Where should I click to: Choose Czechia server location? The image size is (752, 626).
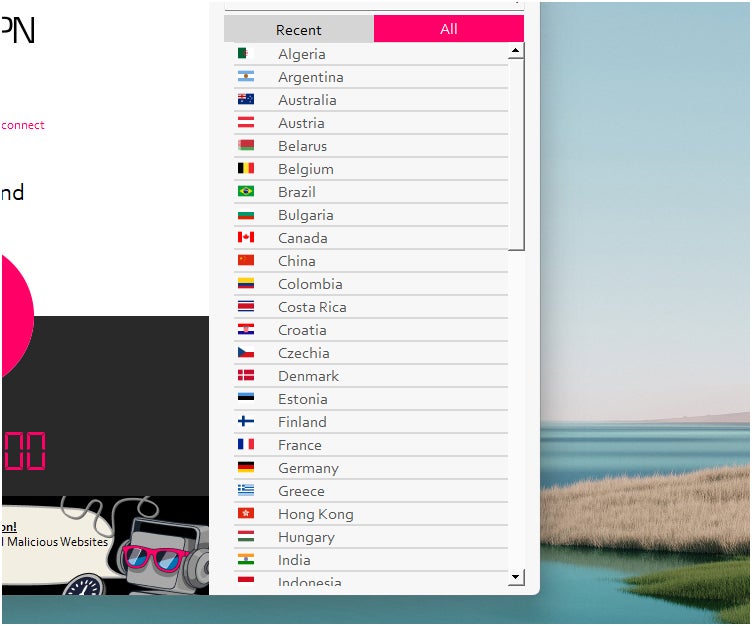pos(304,354)
